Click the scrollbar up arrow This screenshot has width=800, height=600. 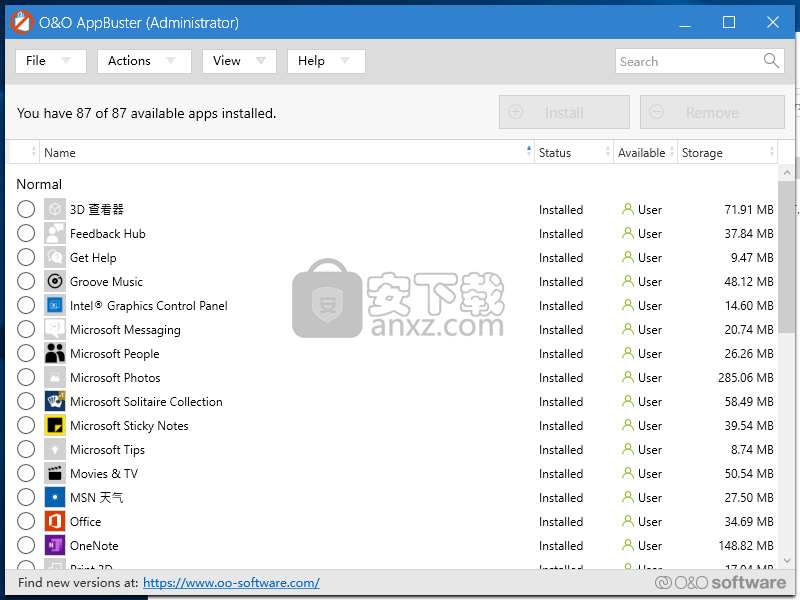(x=787, y=173)
